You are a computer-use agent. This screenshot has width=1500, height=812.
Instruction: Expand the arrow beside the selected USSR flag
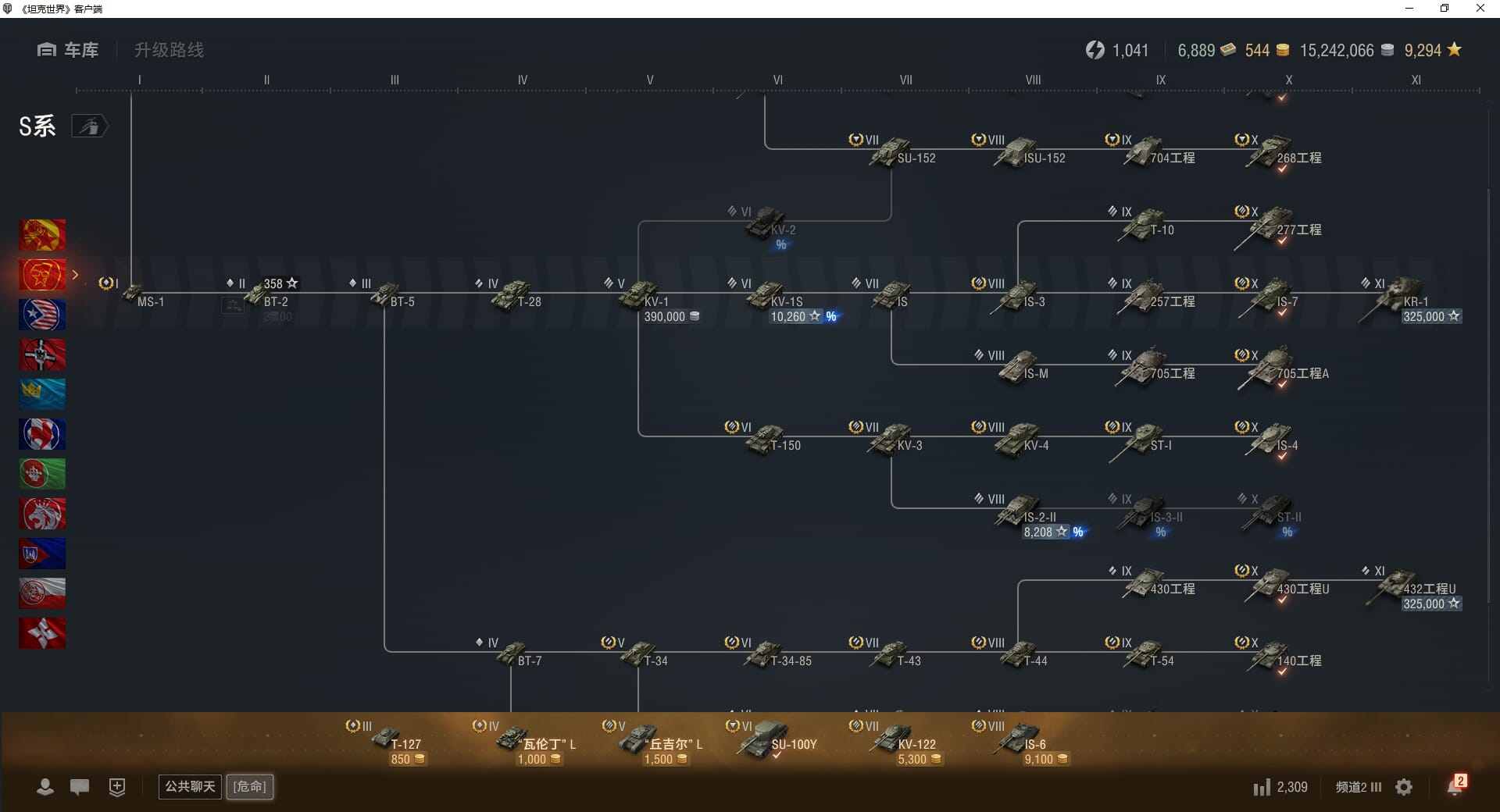[x=76, y=275]
